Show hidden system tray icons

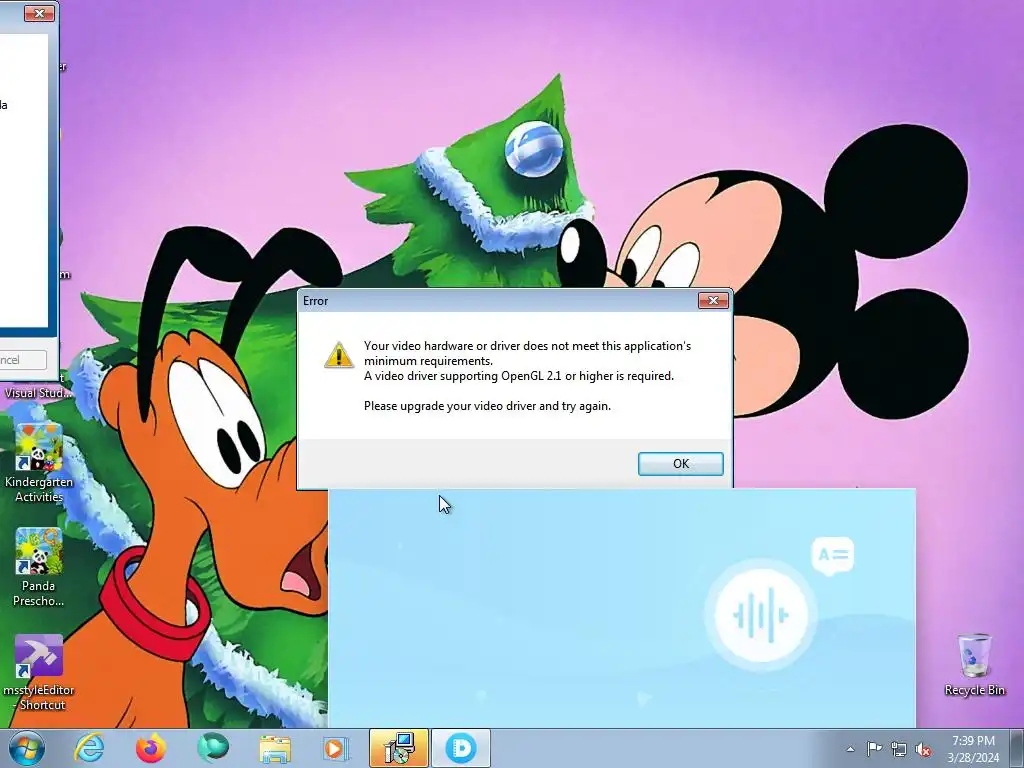[850, 749]
